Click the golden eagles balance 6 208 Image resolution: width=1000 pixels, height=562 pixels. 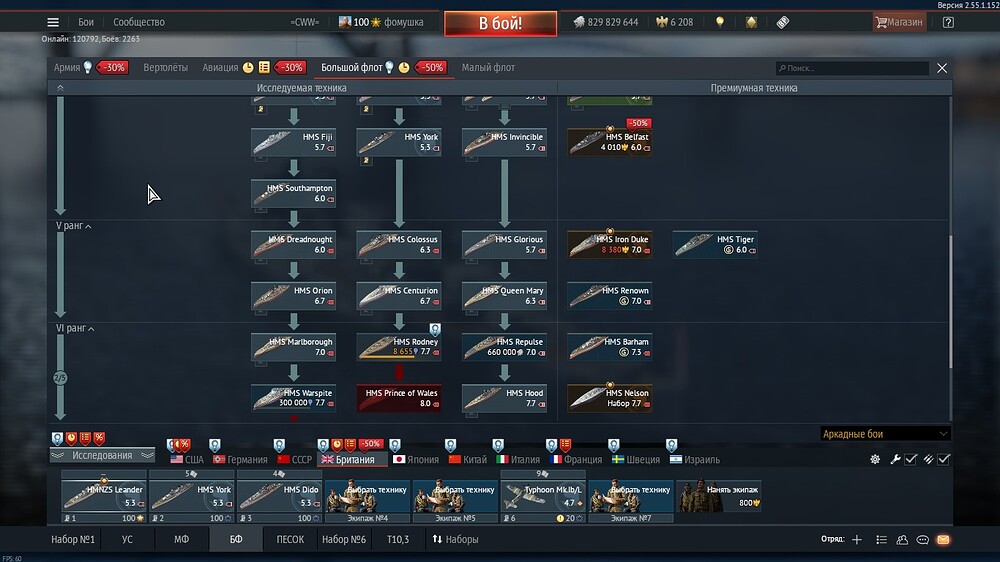pyautogui.click(x=675, y=22)
